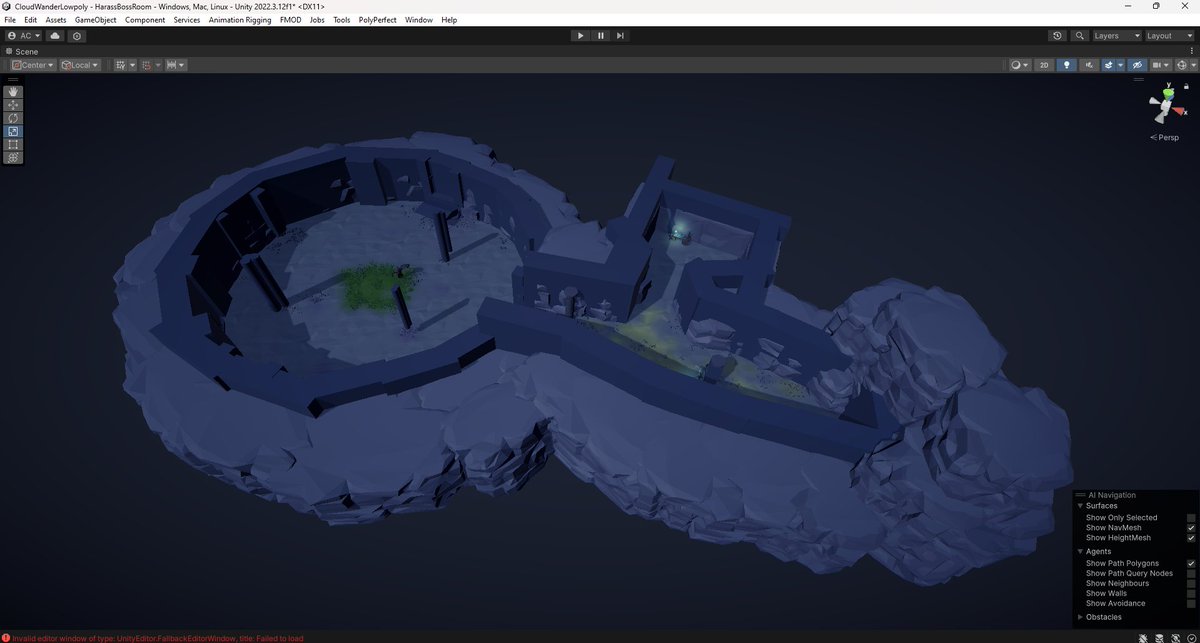Screen dimensions: 1200x643
Task: Open the AC account dropdown
Action: [24, 35]
